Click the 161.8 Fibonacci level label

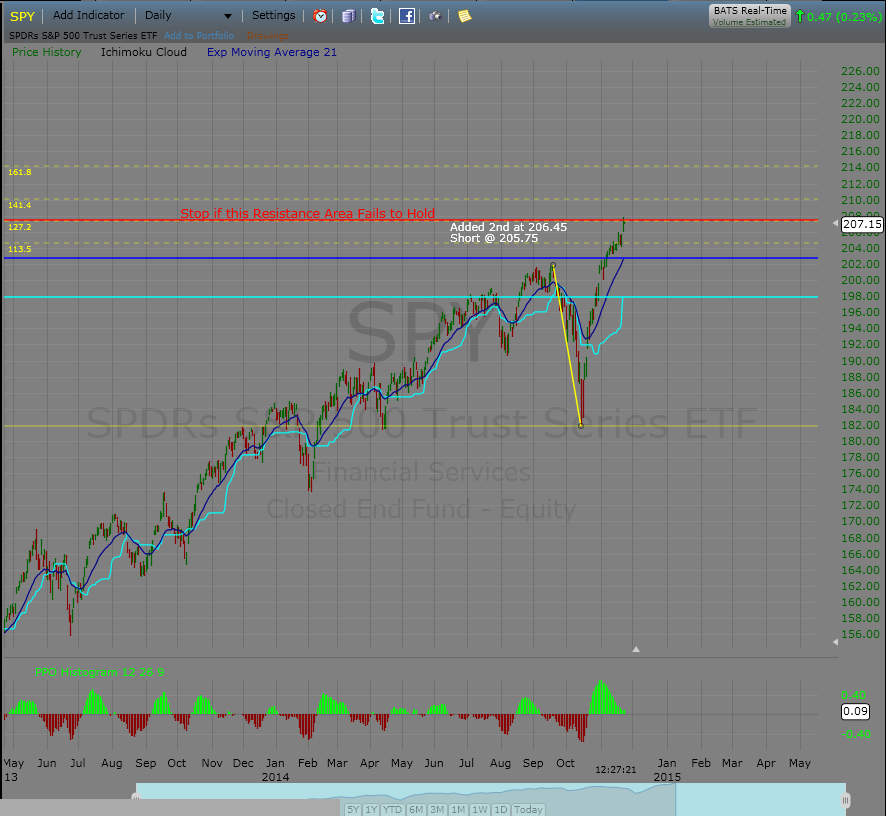pos(20,172)
